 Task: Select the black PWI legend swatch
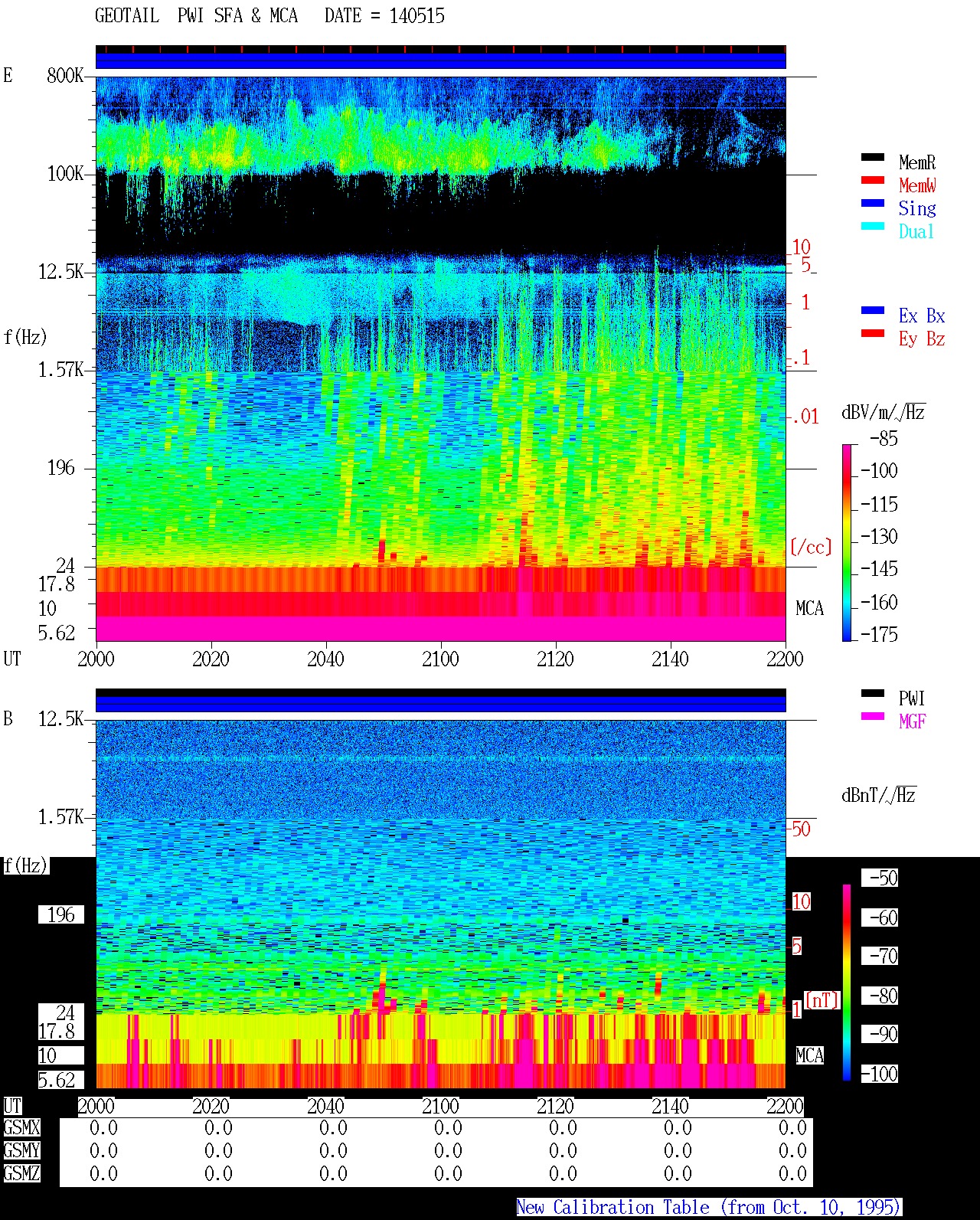click(x=873, y=693)
